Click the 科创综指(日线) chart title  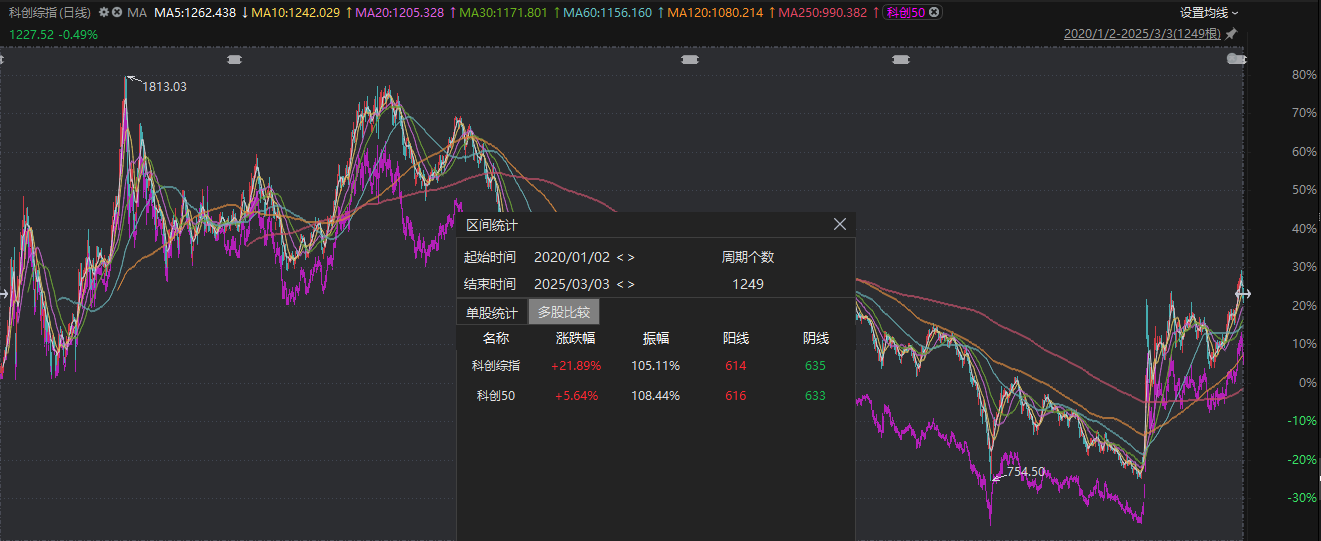pos(50,13)
